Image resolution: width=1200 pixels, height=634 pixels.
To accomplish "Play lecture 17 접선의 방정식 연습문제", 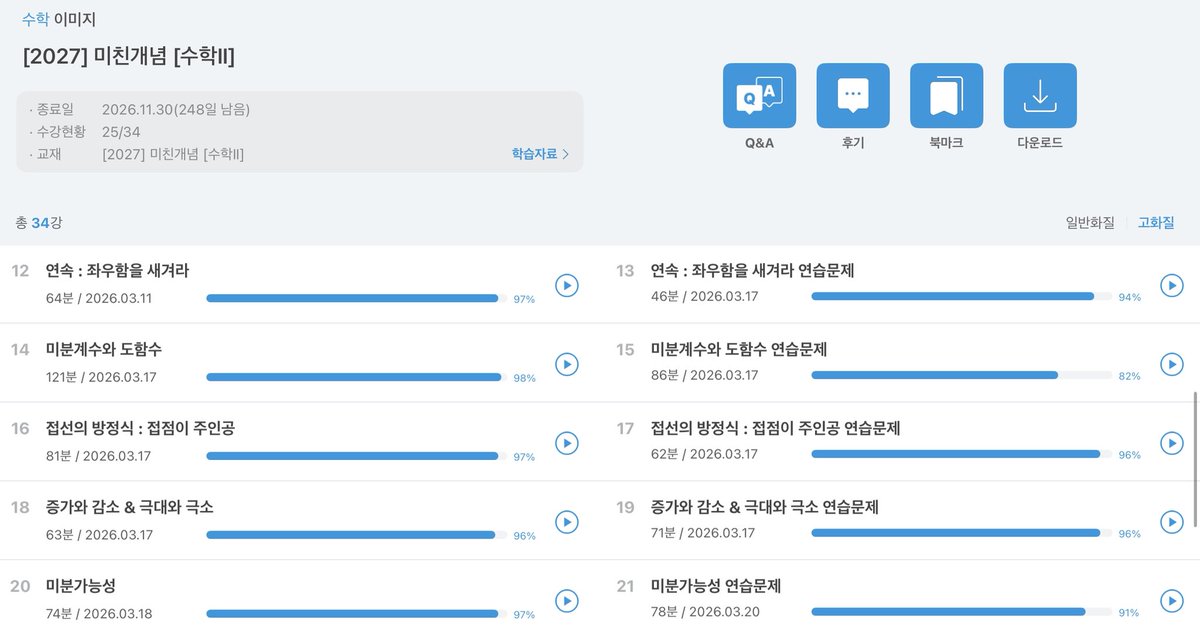I will click(1172, 443).
